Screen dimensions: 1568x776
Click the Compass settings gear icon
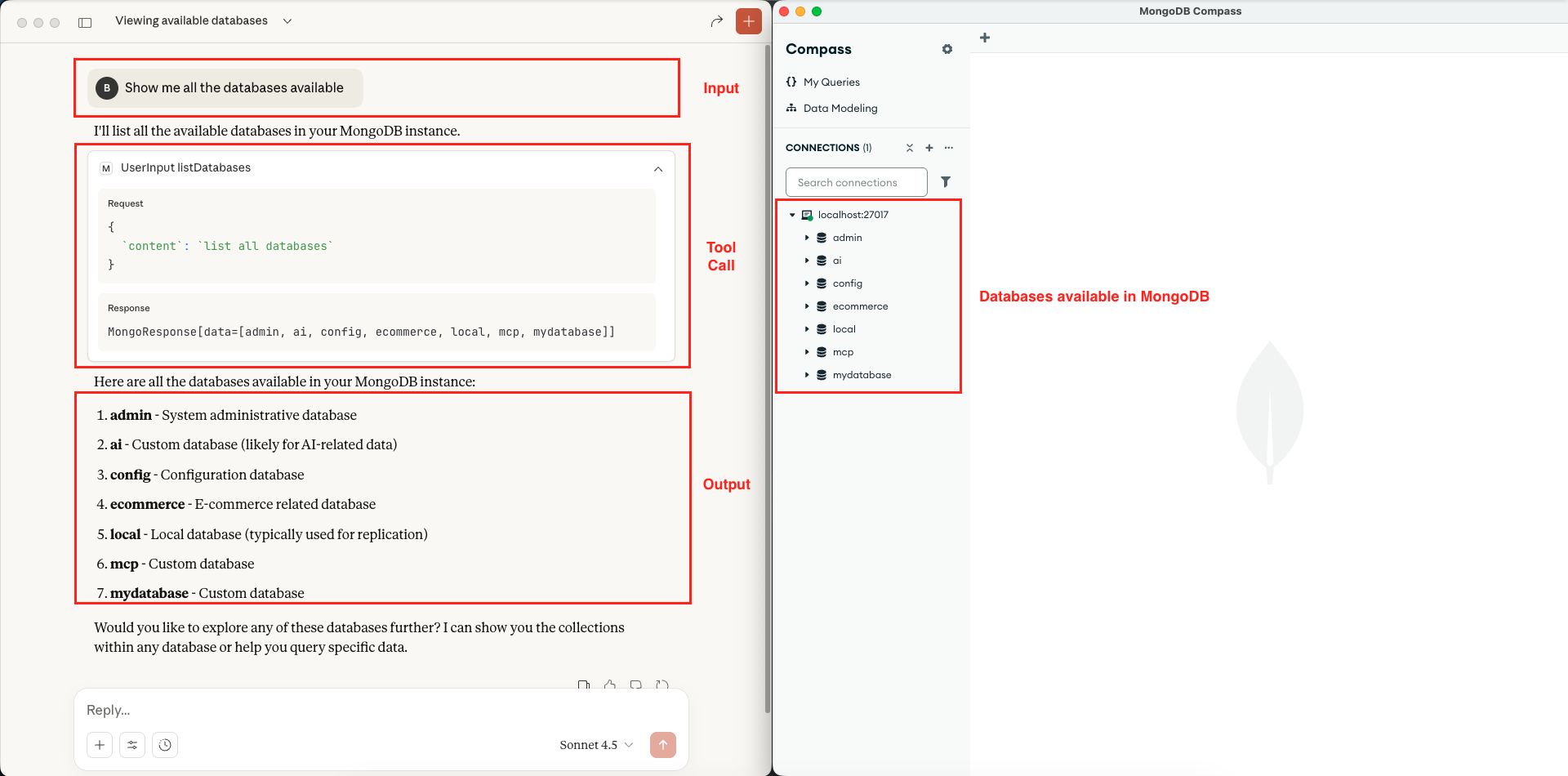tap(947, 49)
